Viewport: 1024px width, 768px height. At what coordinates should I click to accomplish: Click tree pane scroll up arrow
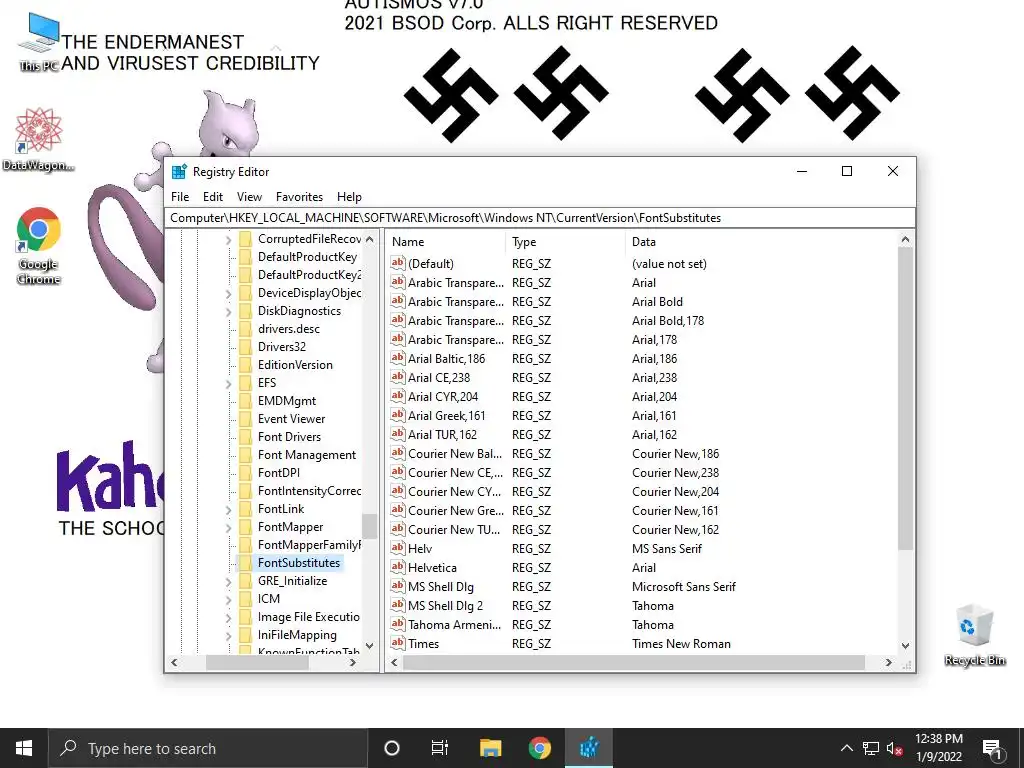(x=370, y=240)
